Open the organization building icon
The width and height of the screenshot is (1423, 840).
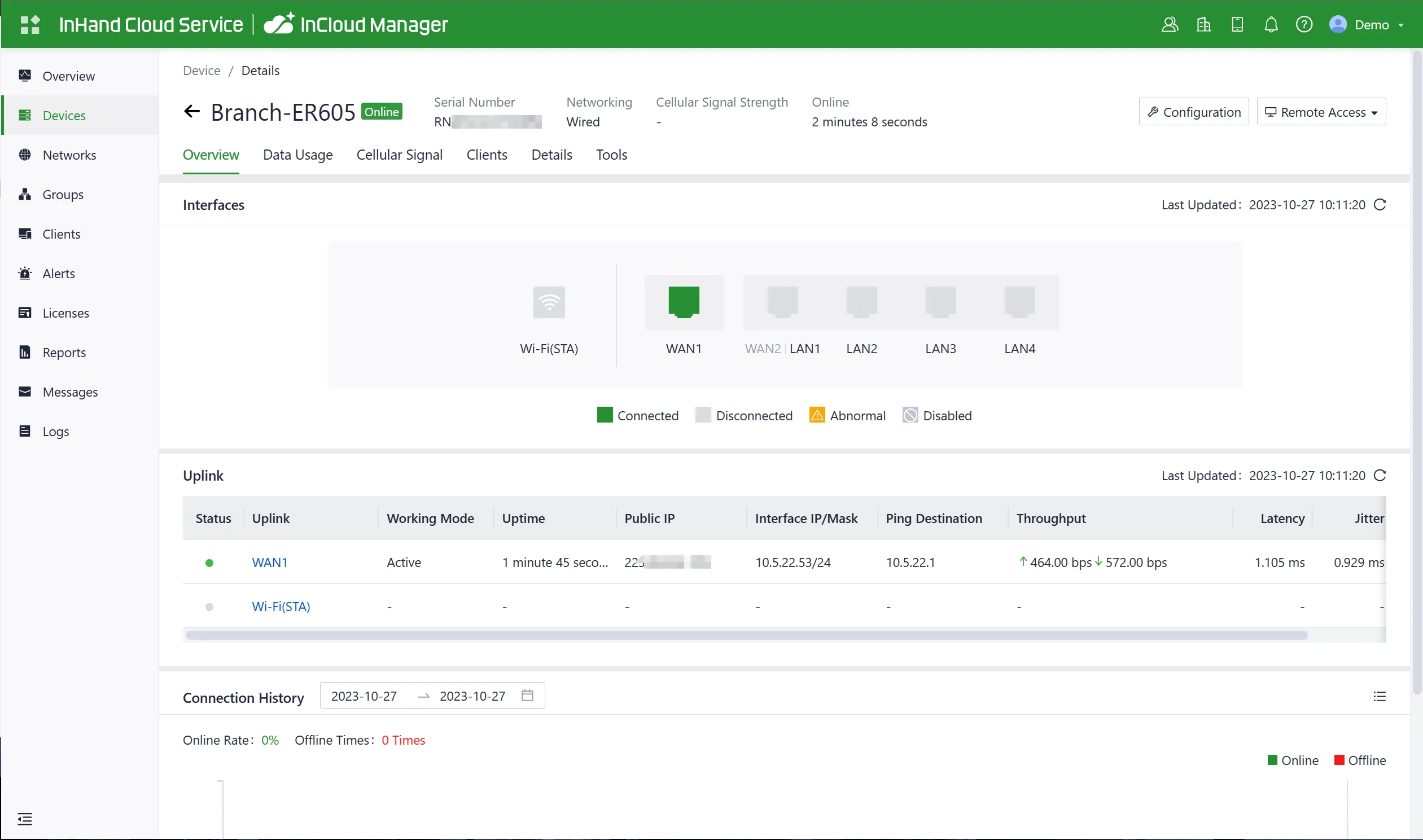[1203, 24]
